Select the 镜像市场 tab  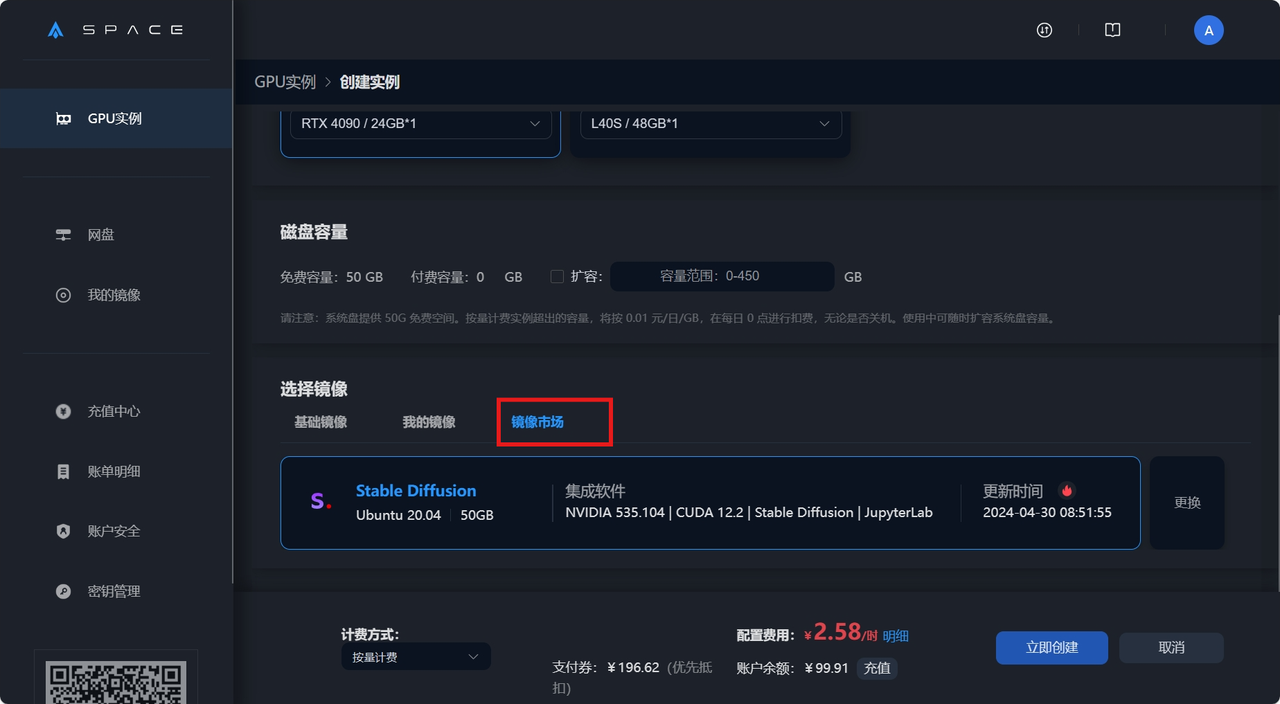[x=538, y=422]
